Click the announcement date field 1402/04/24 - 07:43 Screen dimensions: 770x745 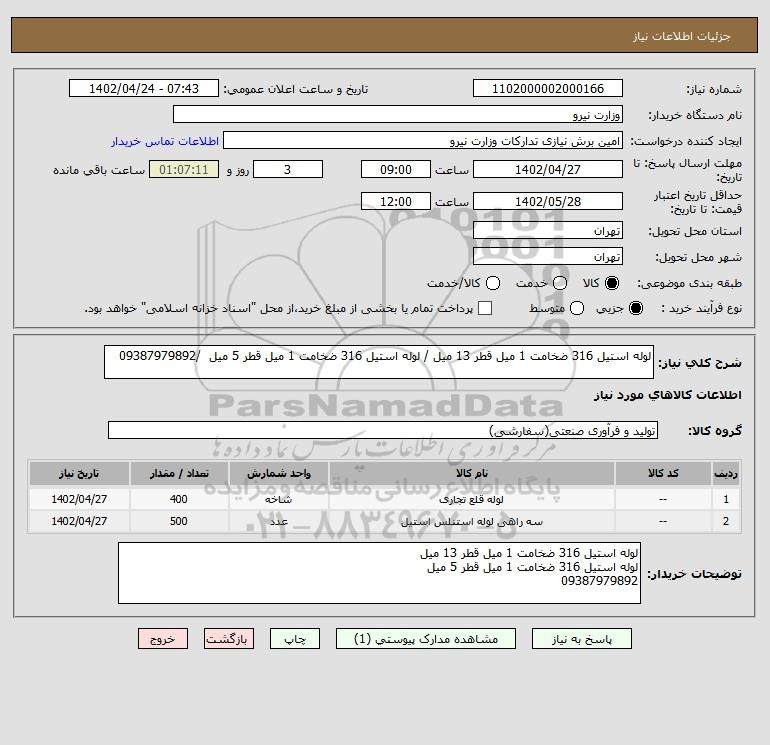click(x=144, y=88)
